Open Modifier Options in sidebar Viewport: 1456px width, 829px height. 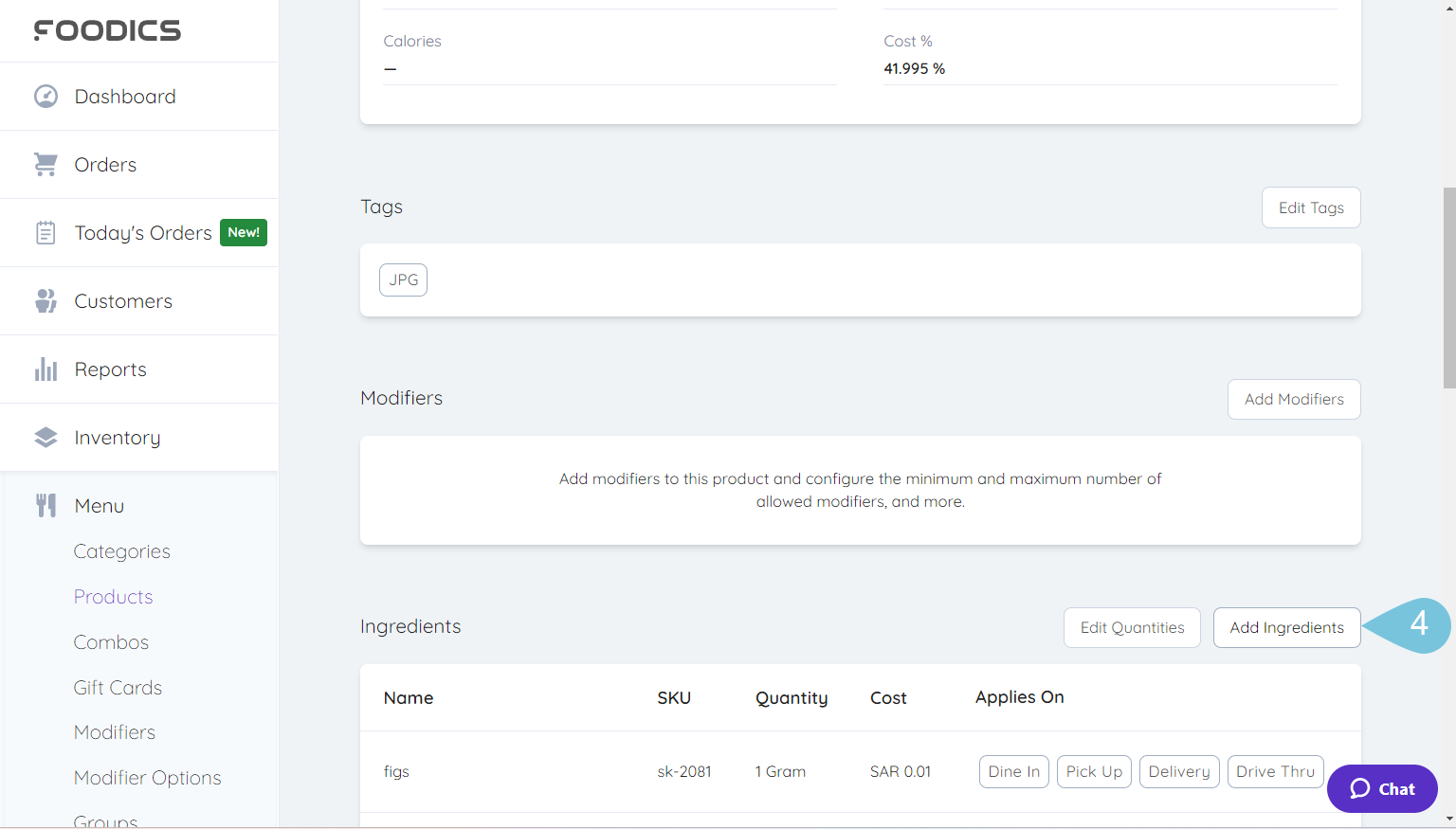[x=148, y=778]
